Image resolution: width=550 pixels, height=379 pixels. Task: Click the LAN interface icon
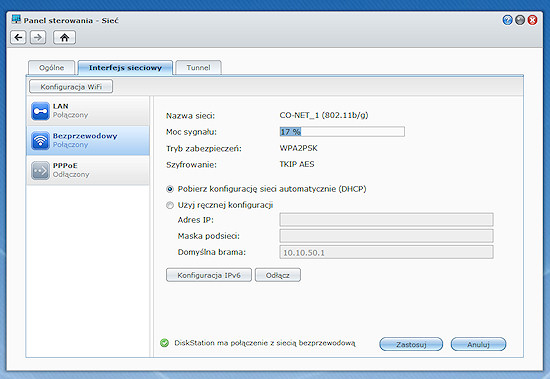coord(40,111)
